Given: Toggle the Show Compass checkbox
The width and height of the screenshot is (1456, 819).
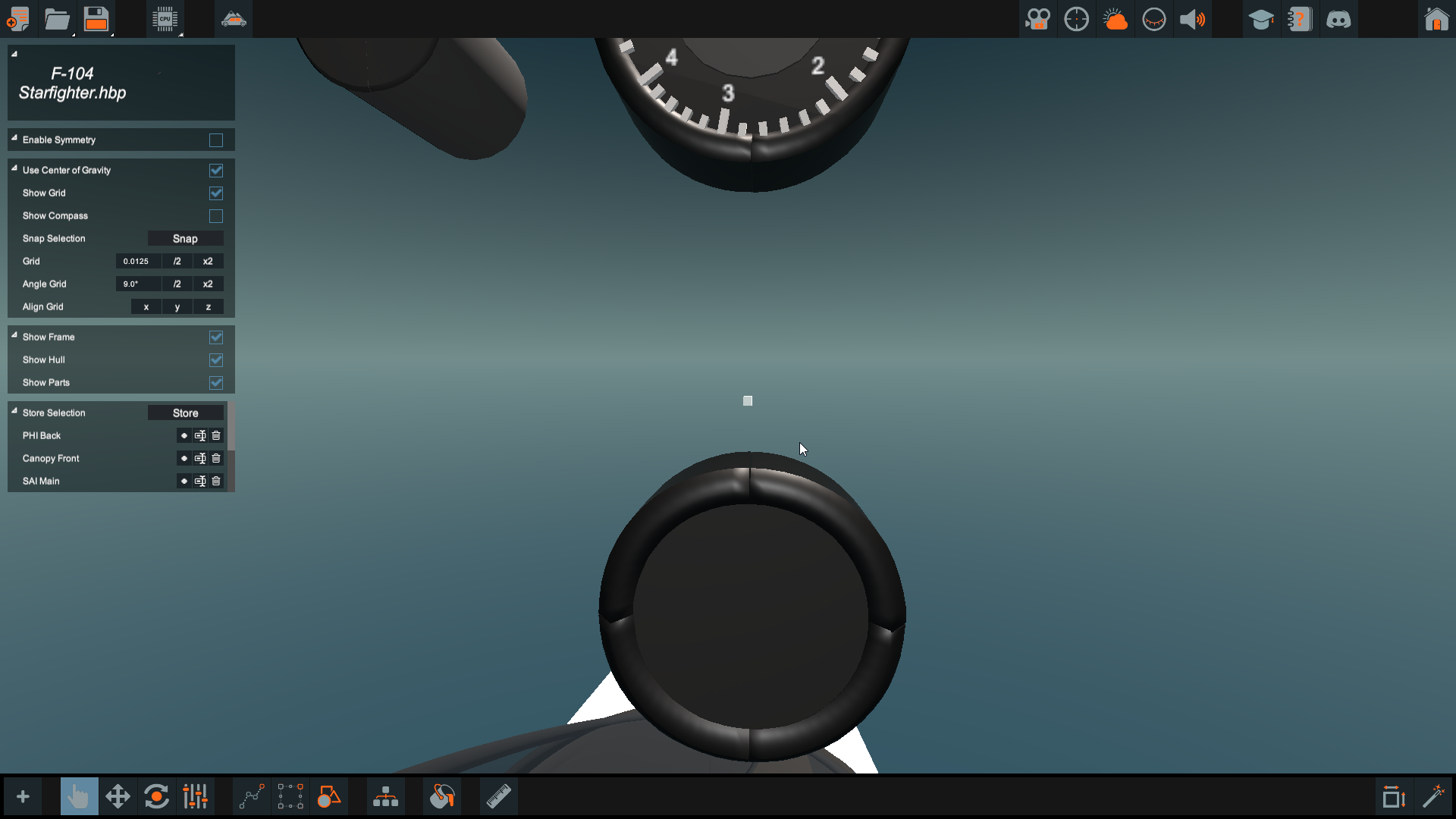Looking at the screenshot, I should (x=216, y=216).
